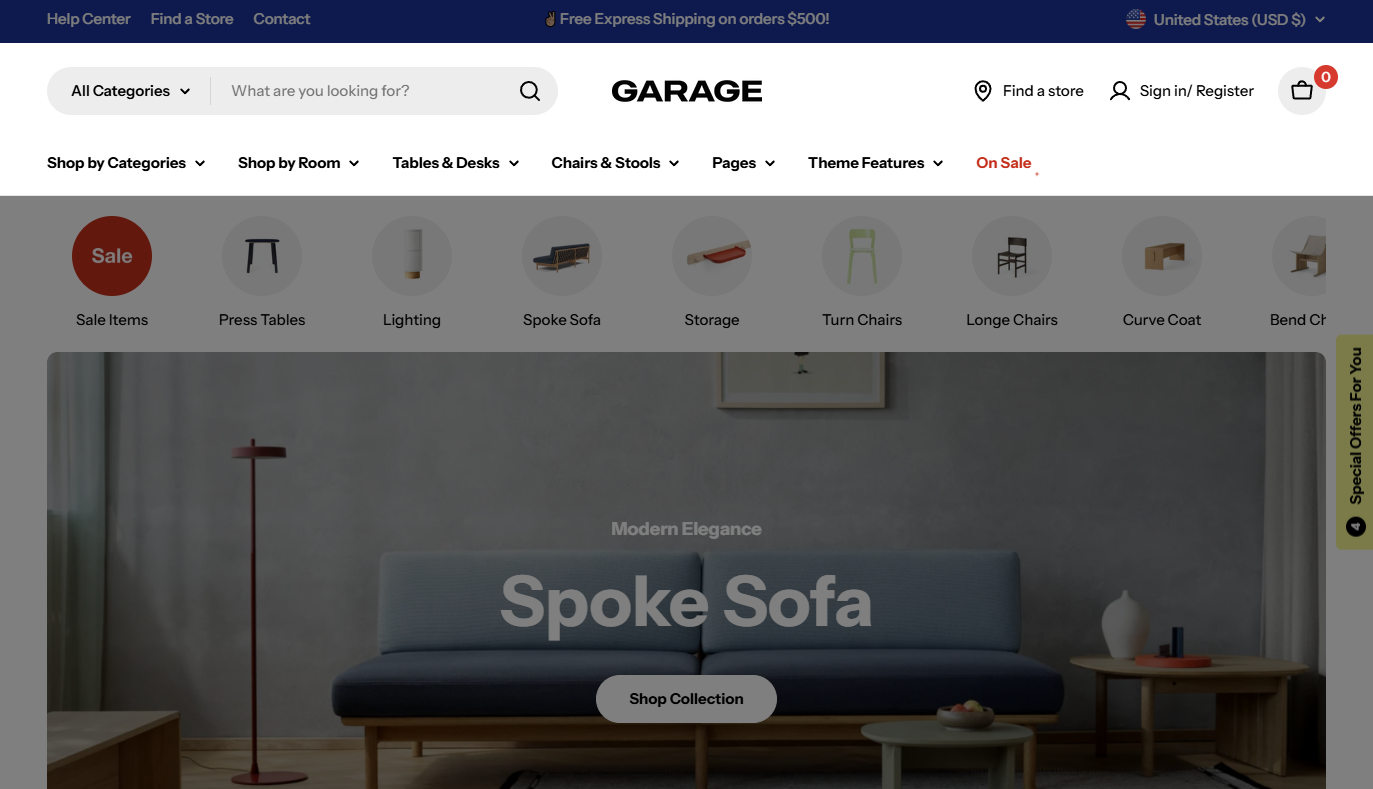Open the Help Center link

(x=89, y=19)
